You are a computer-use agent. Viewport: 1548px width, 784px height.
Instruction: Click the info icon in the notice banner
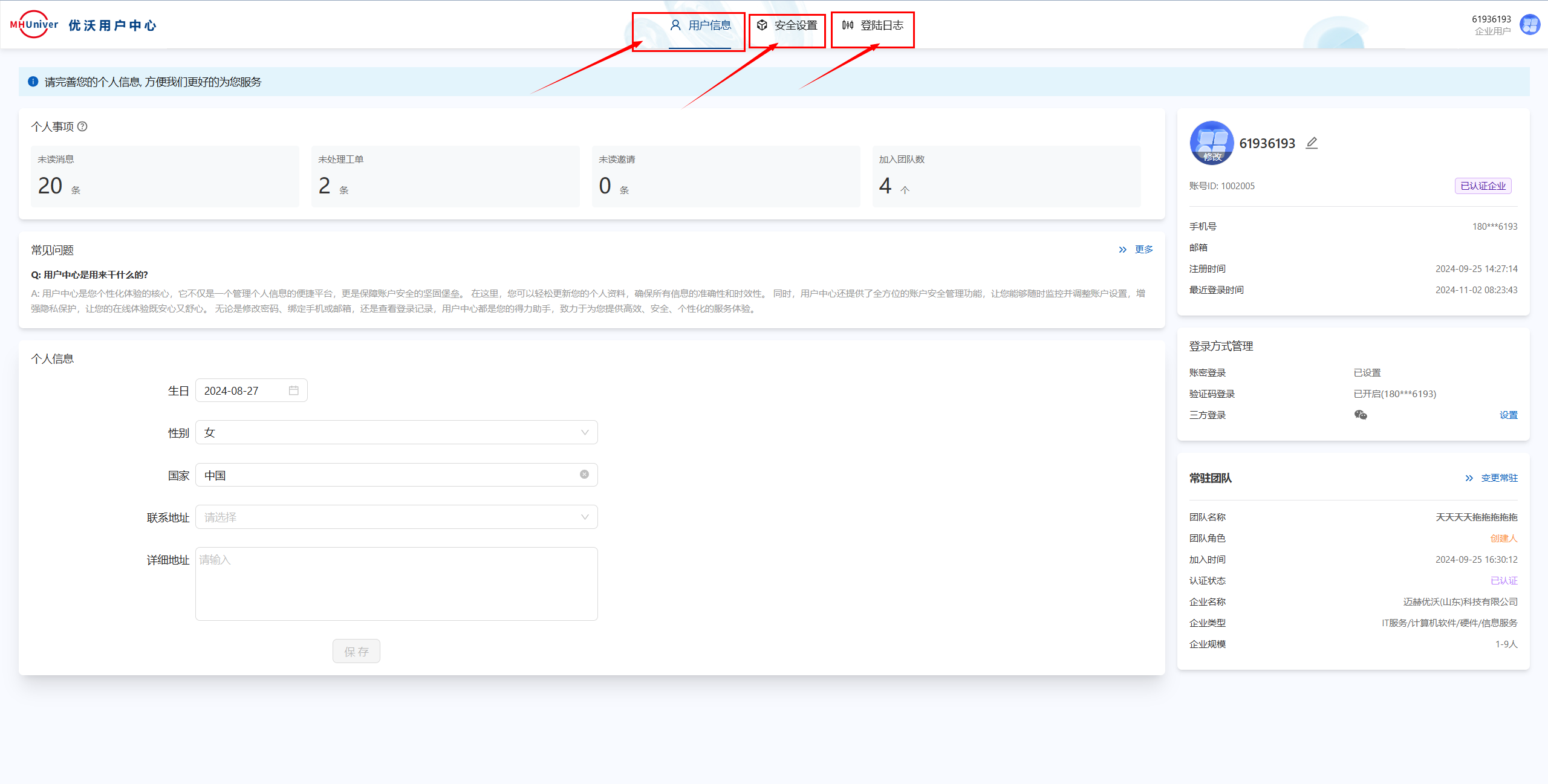33,82
